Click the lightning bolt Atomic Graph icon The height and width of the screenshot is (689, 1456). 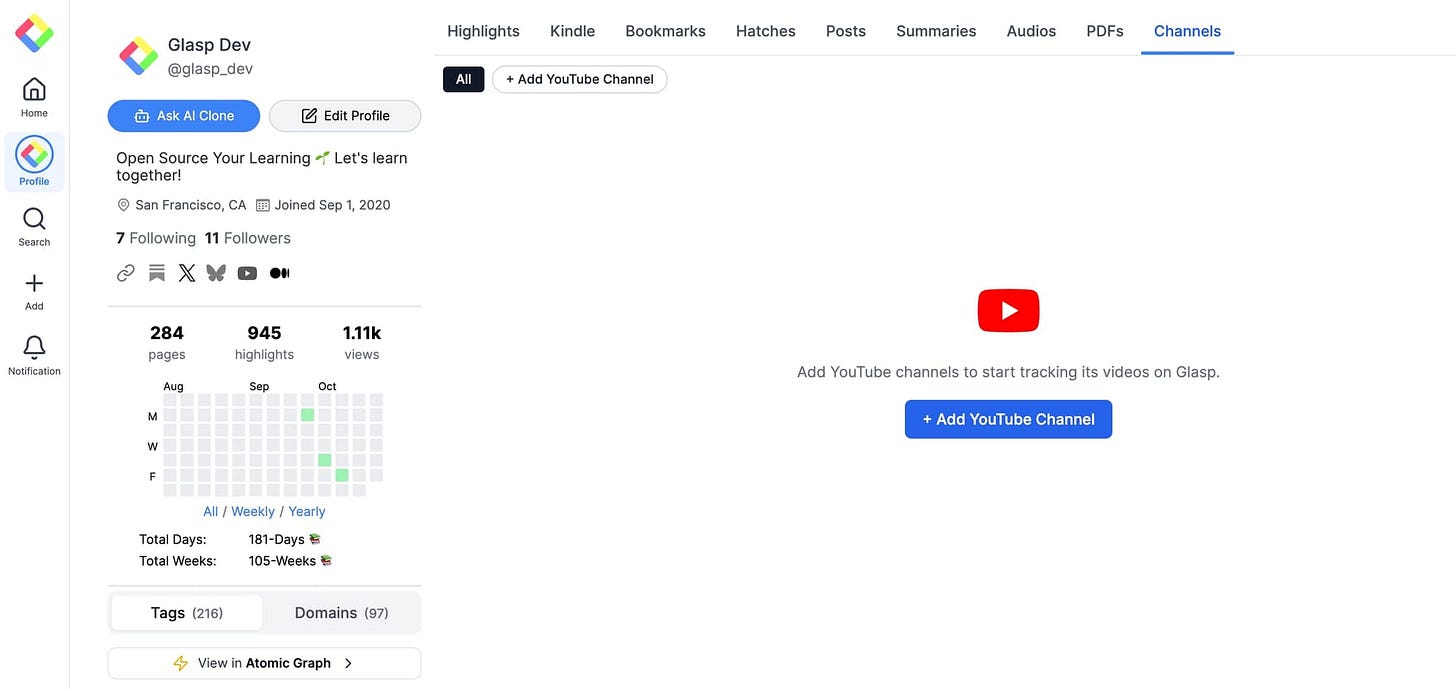181,663
